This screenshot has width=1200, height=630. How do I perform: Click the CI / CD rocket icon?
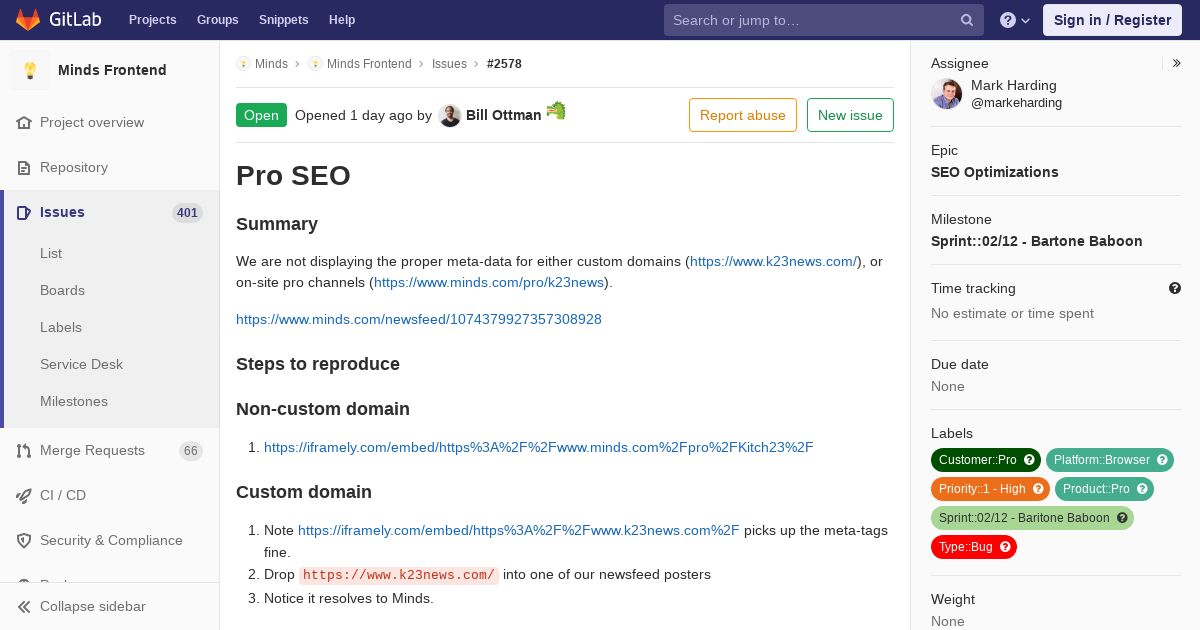[24, 496]
